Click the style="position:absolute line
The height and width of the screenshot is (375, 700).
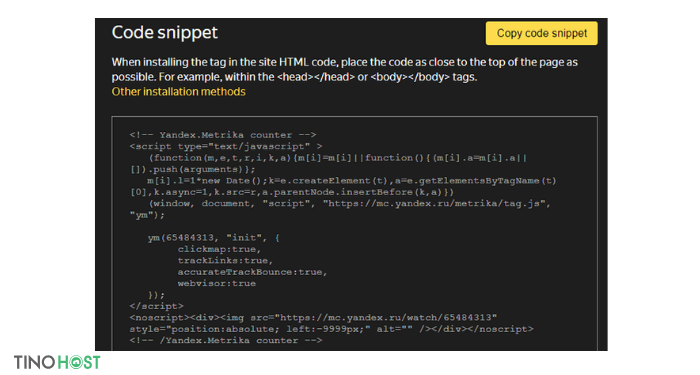click(331, 329)
